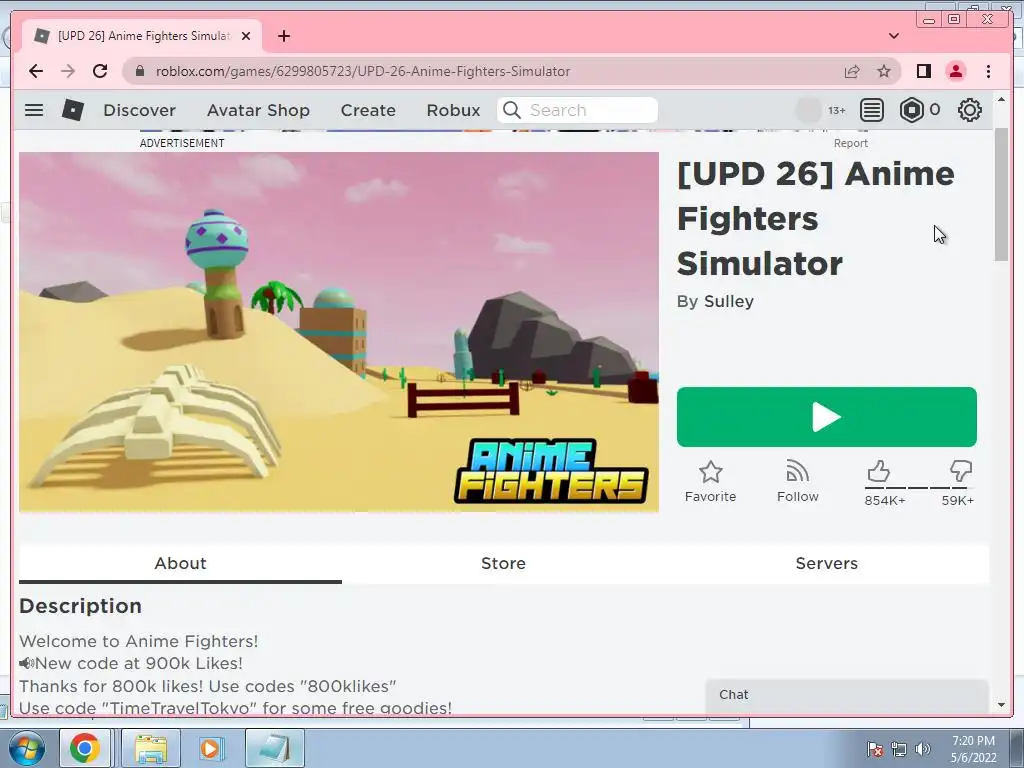The width and height of the screenshot is (1024, 768).
Task: Bookmark this page with star
Action: (884, 71)
